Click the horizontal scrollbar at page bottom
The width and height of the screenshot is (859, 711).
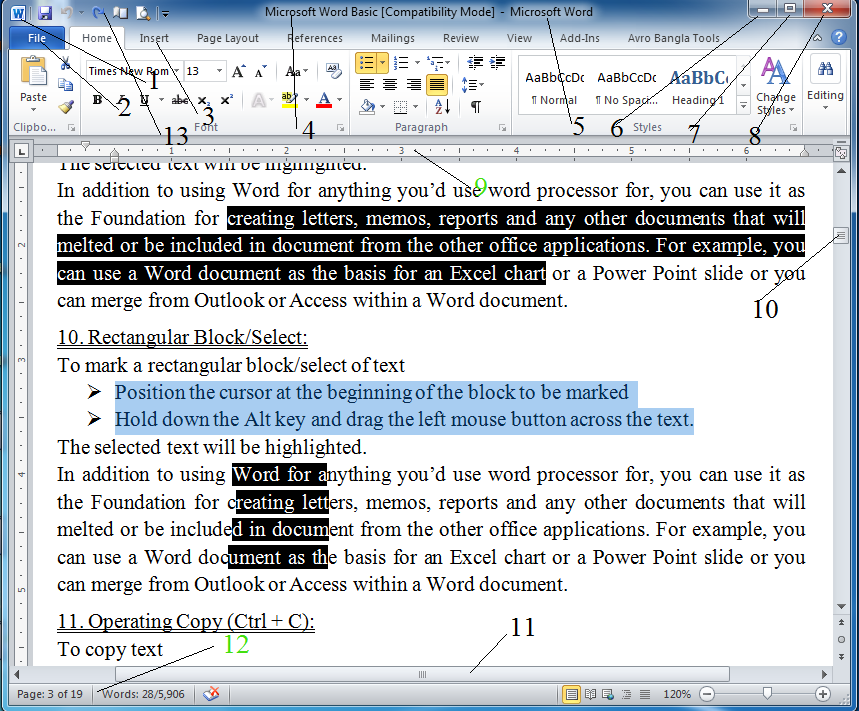coord(421,673)
